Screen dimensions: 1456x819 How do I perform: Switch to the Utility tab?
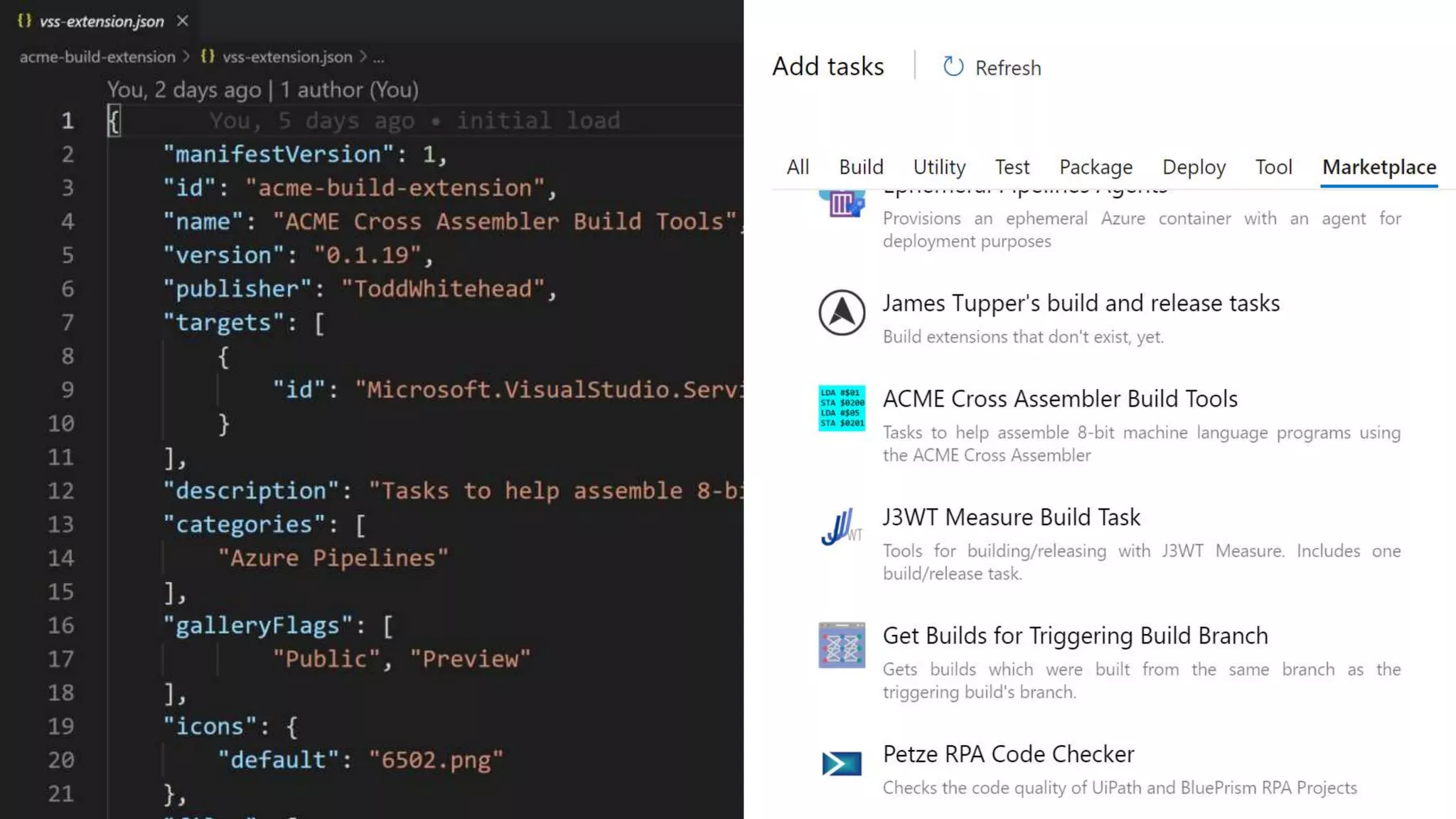point(939,167)
